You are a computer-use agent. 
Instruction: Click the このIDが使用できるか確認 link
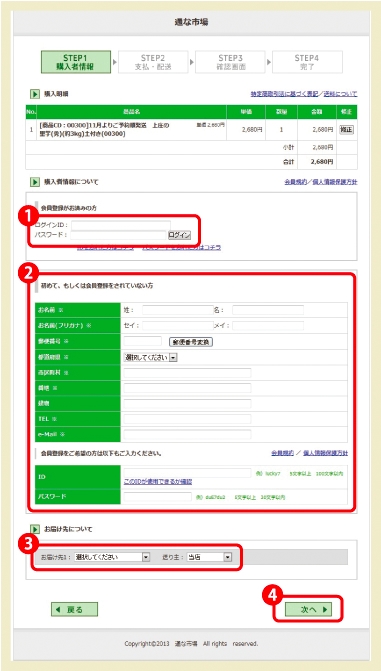click(158, 482)
